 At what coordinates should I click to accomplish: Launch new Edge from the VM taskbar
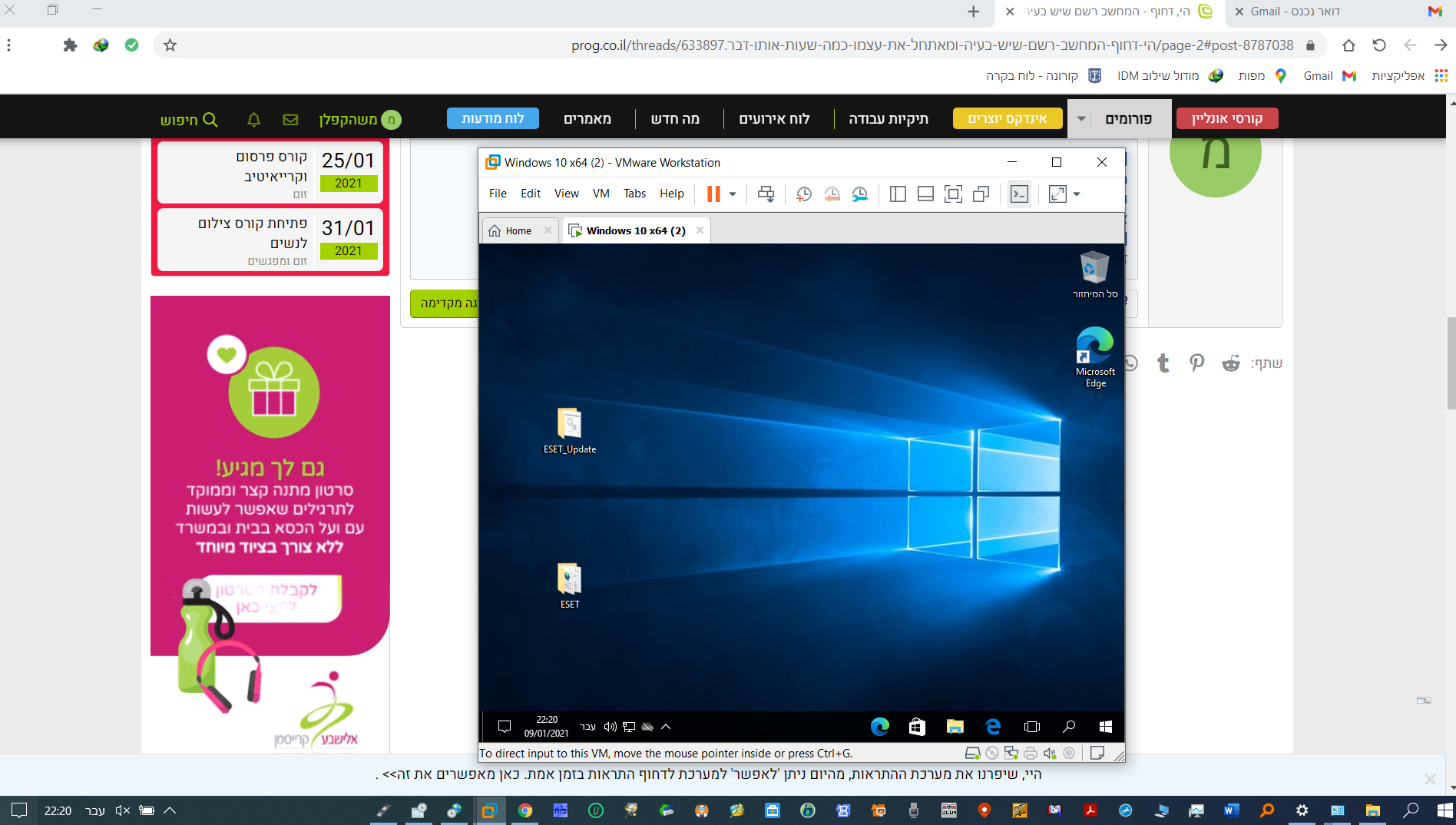pyautogui.click(x=879, y=727)
